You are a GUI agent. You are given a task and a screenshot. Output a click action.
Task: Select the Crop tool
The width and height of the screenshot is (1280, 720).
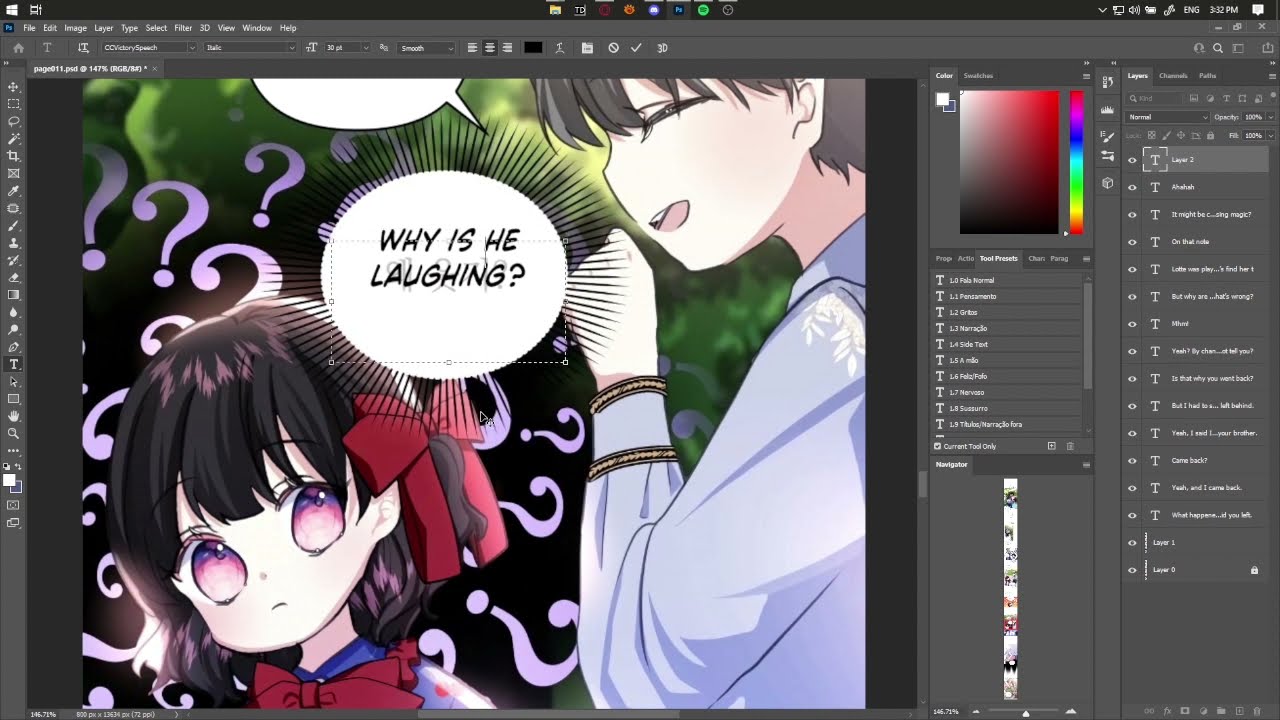tap(14, 156)
